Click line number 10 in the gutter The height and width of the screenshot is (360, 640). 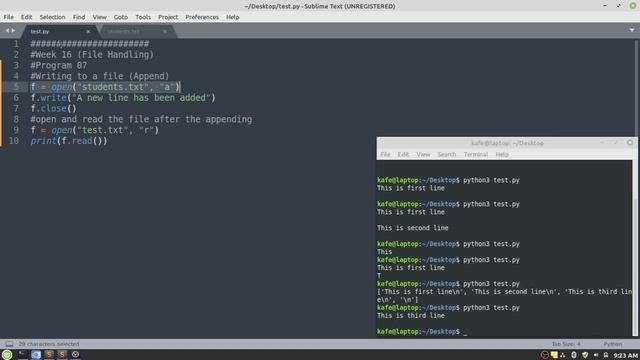point(14,141)
